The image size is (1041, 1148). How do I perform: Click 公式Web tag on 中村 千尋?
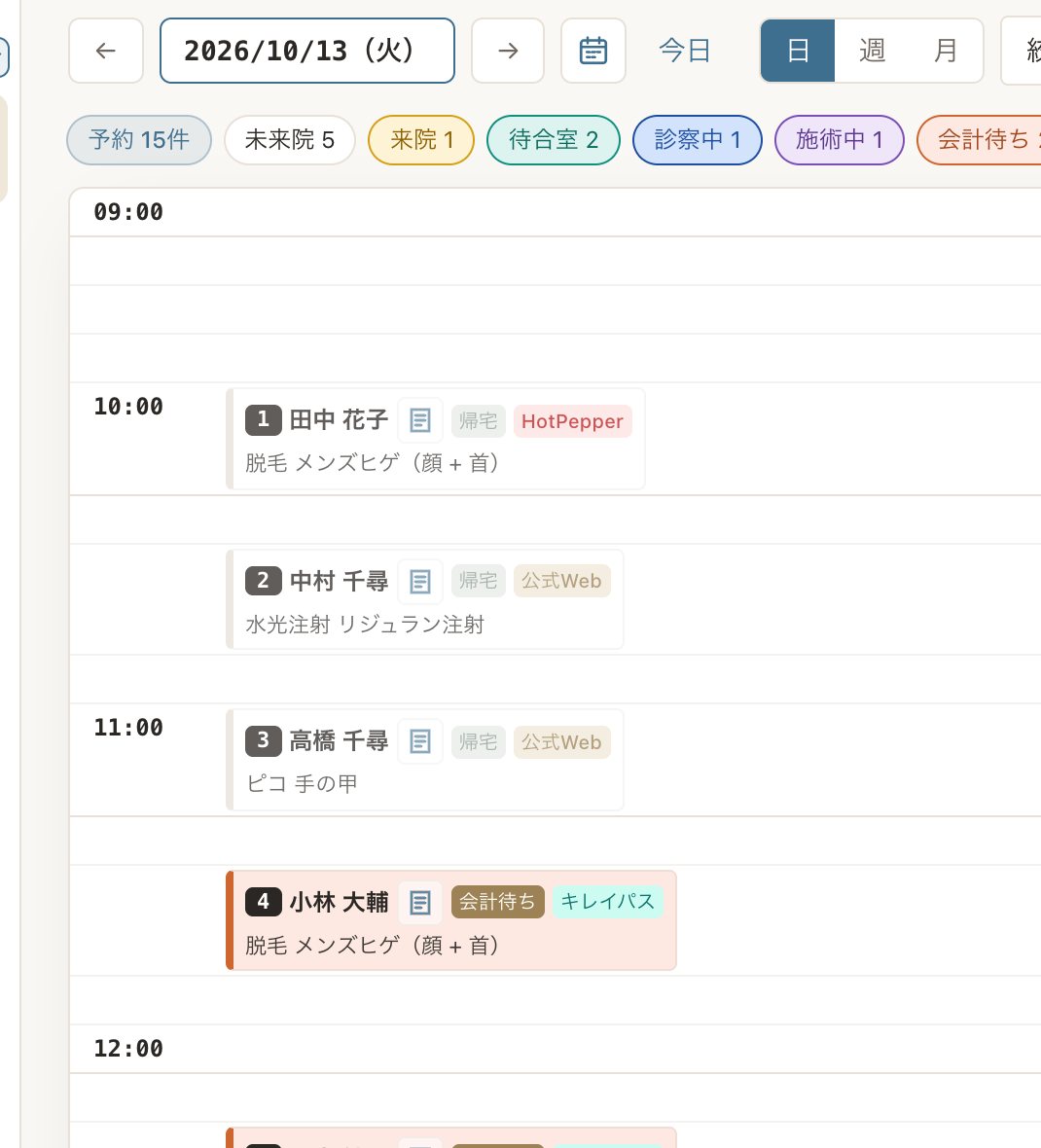pos(562,582)
